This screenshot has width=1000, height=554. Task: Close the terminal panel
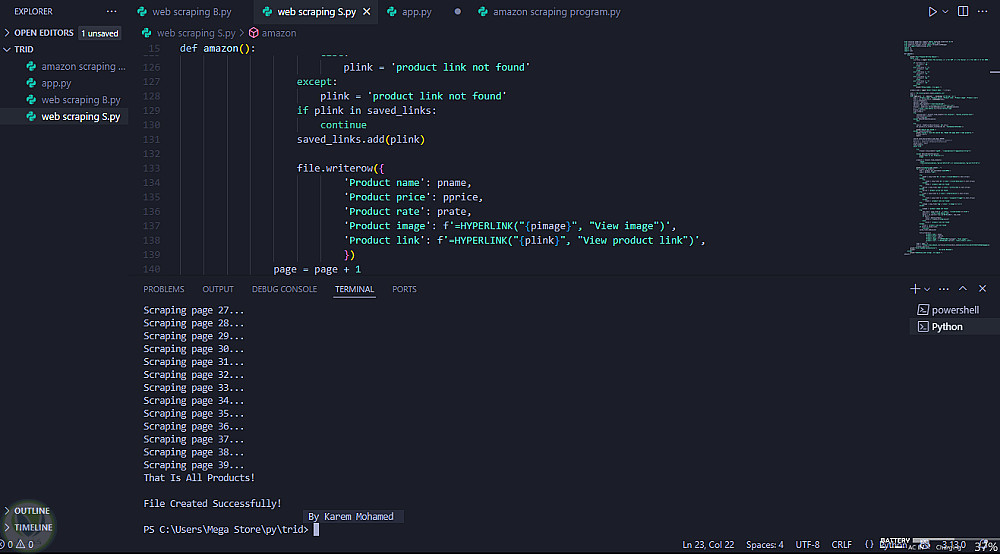[983, 289]
